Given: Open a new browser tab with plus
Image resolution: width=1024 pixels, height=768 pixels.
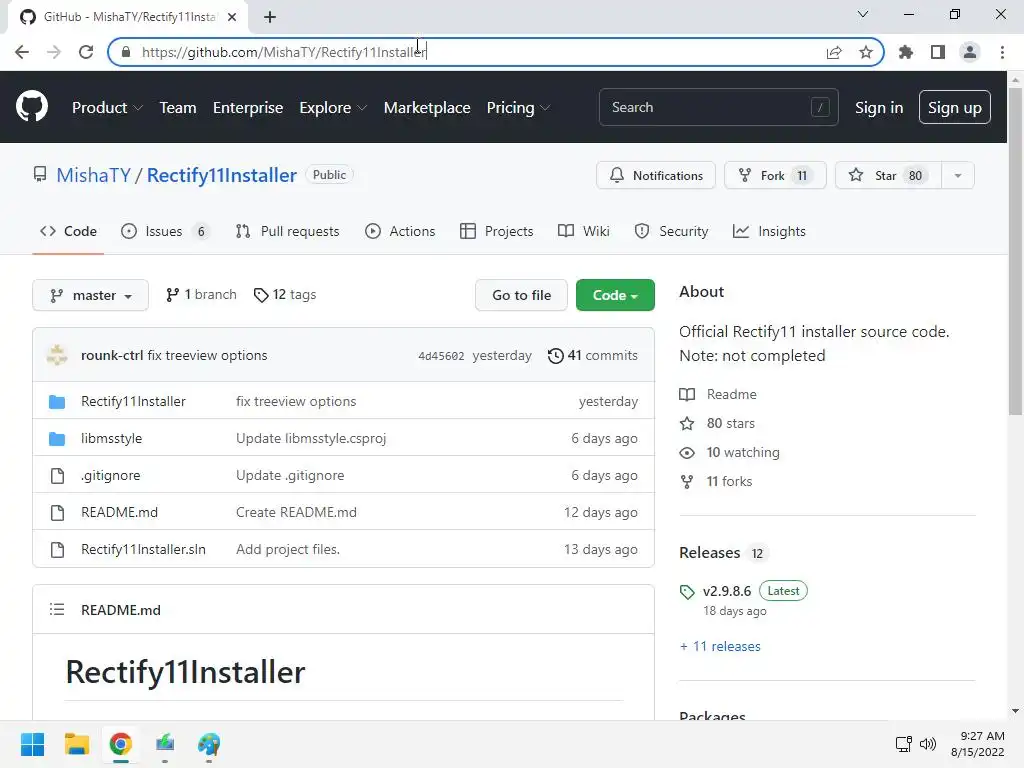Looking at the screenshot, I should [x=270, y=17].
